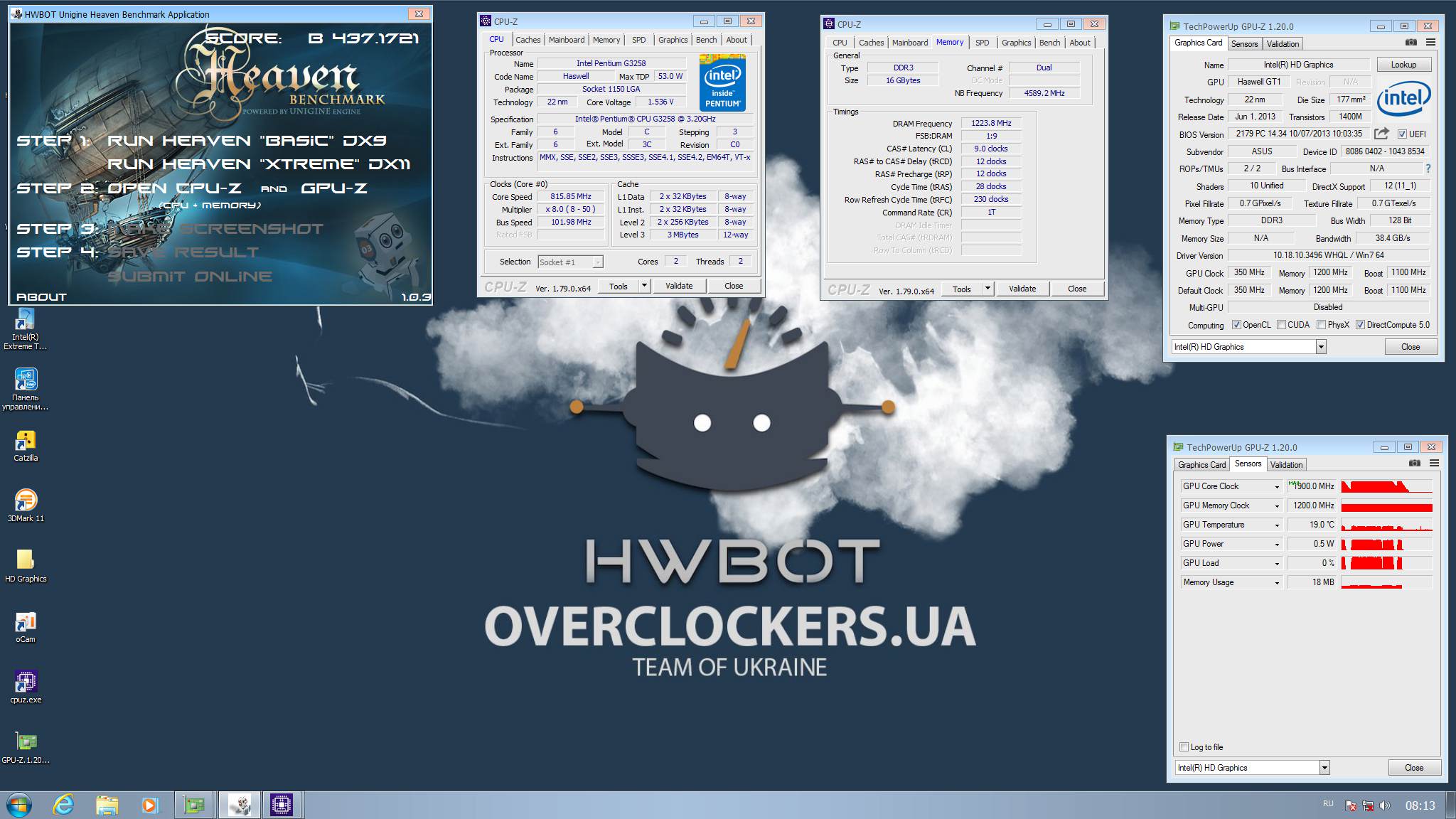The height and width of the screenshot is (819, 1456).
Task: Open Windows Media Player from the taskbar
Action: point(149,805)
